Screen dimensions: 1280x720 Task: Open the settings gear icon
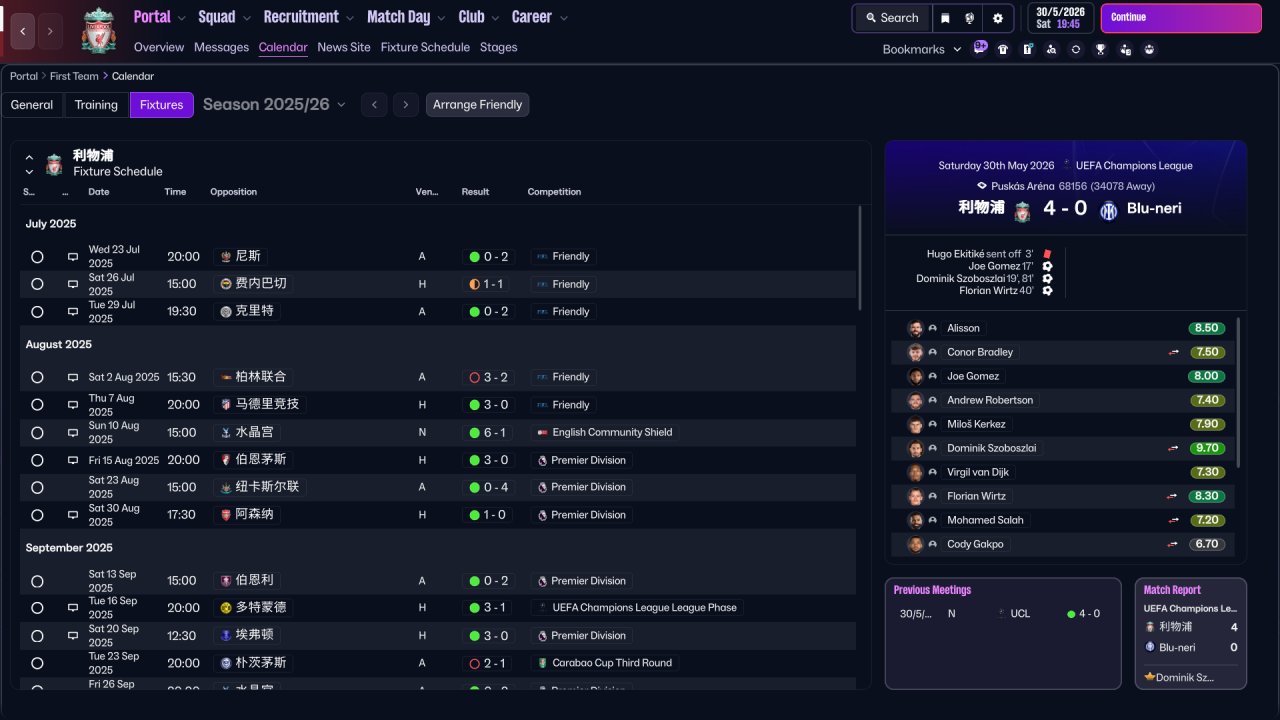point(997,18)
